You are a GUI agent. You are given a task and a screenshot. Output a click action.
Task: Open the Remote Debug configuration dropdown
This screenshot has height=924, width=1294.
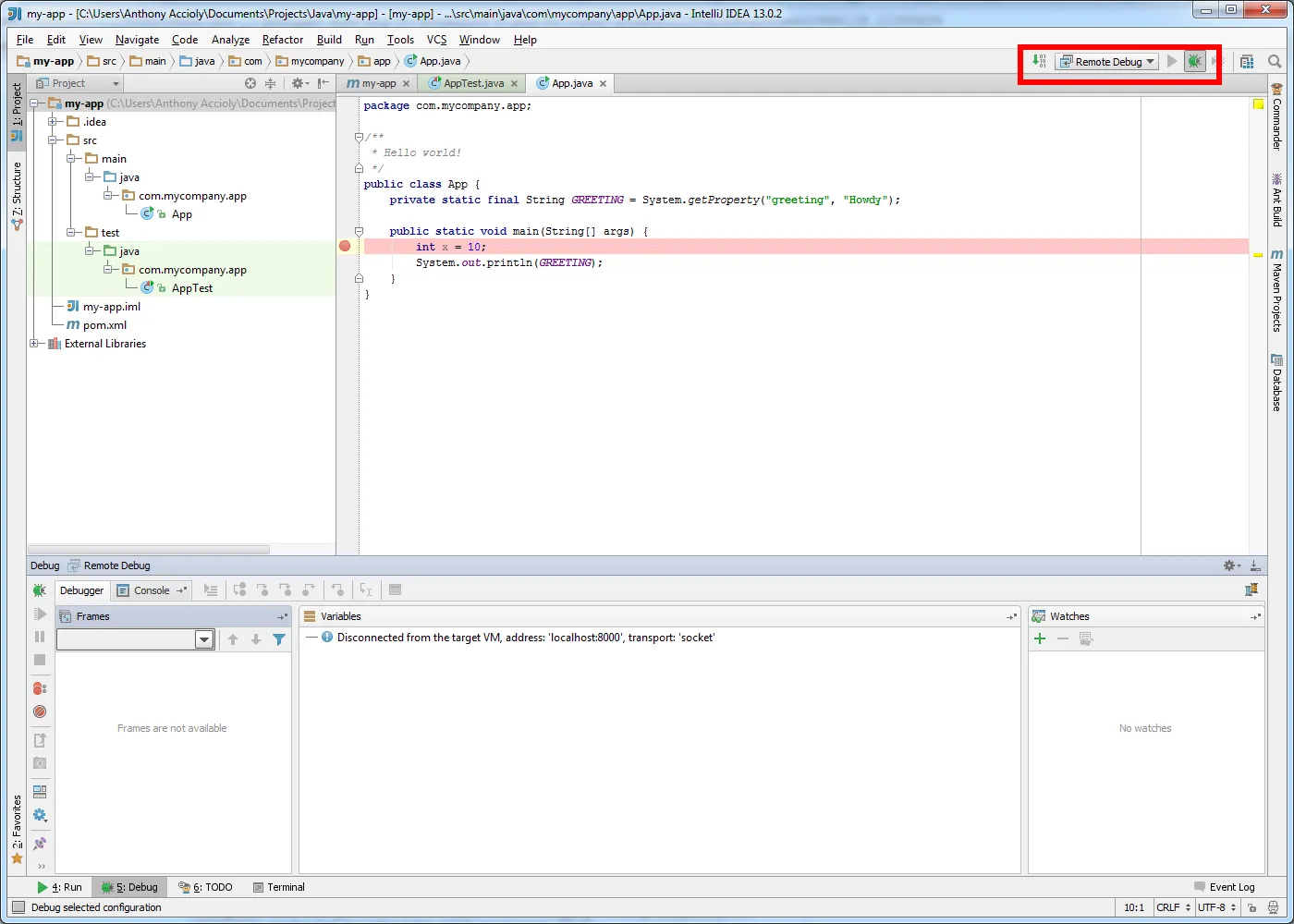pyautogui.click(x=1108, y=62)
